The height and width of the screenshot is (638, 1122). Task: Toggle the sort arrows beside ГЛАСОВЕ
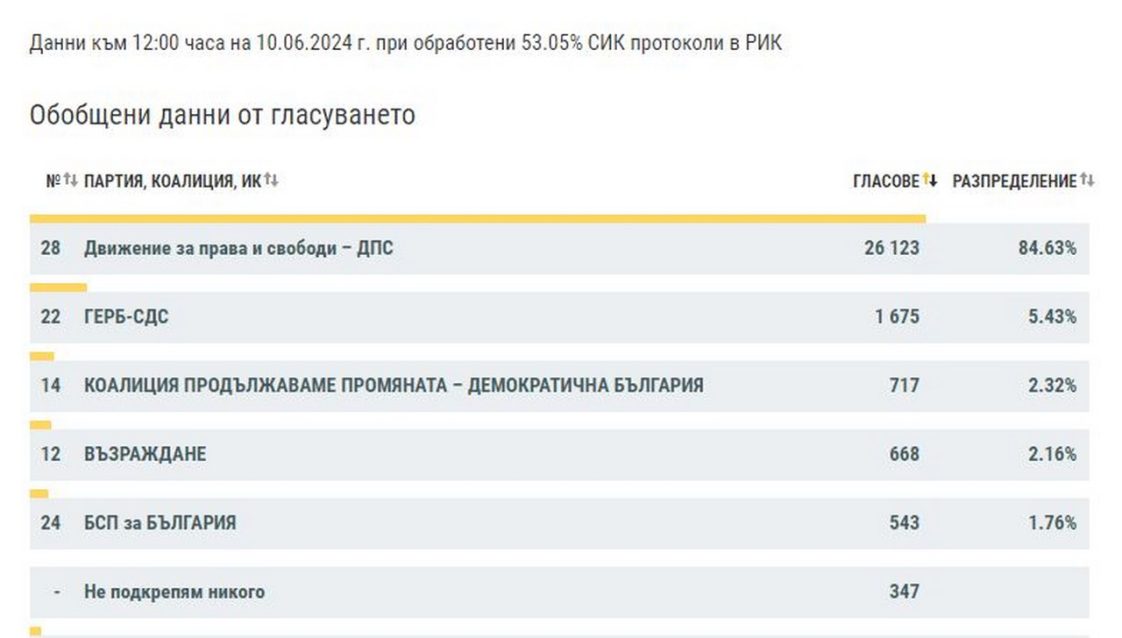click(x=930, y=181)
